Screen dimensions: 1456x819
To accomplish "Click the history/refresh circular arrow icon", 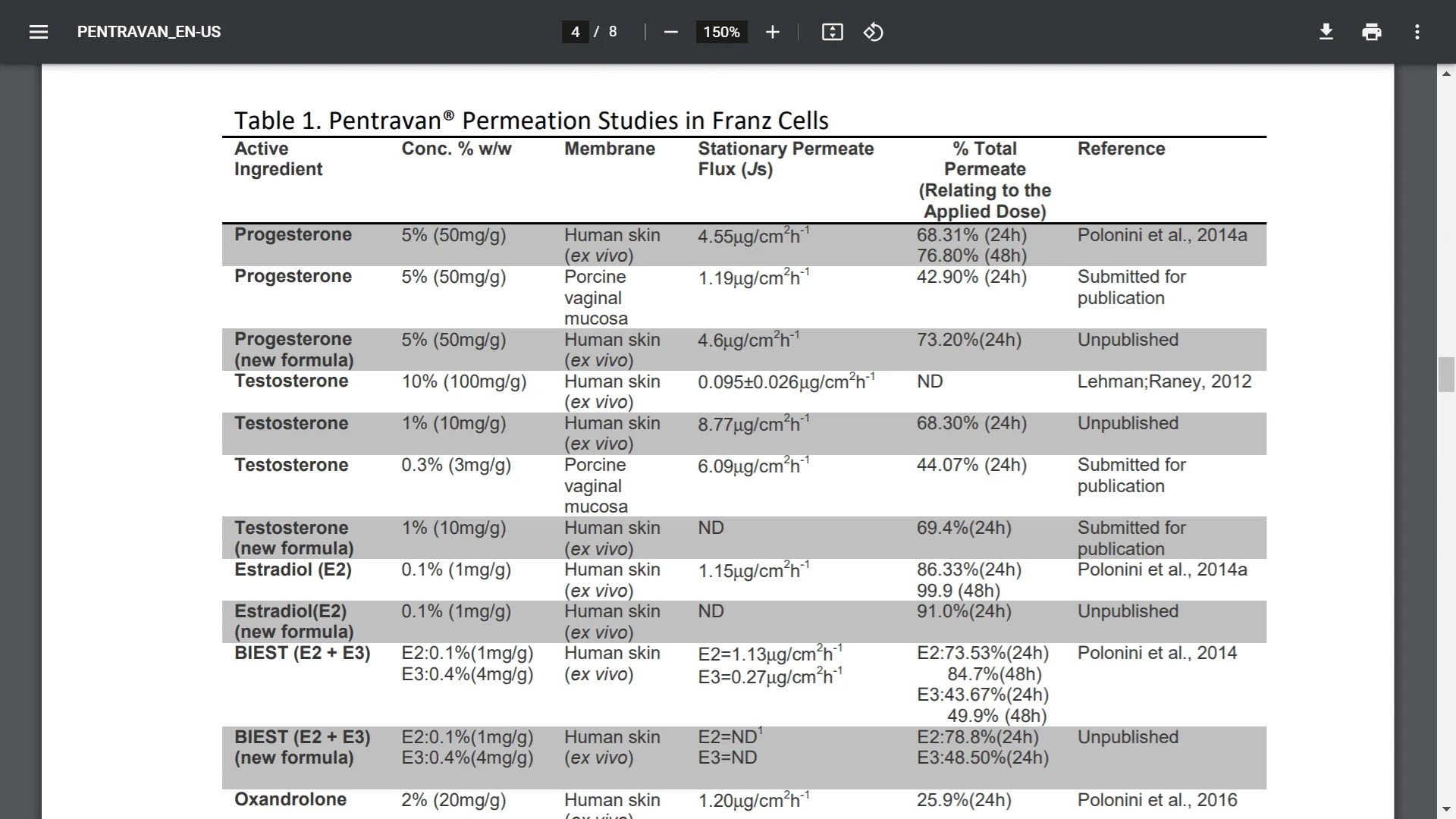I will point(872,32).
